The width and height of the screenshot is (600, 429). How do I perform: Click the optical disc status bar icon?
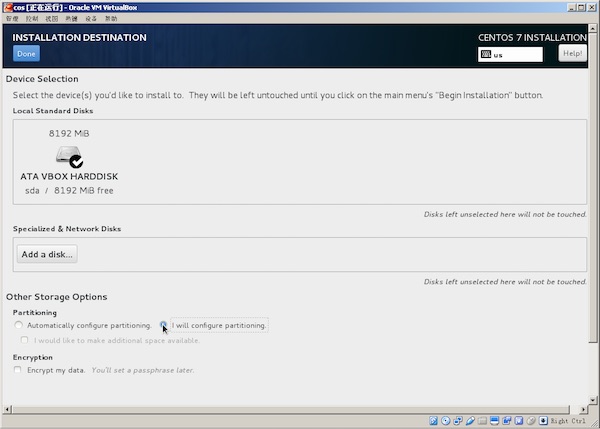(x=446, y=421)
